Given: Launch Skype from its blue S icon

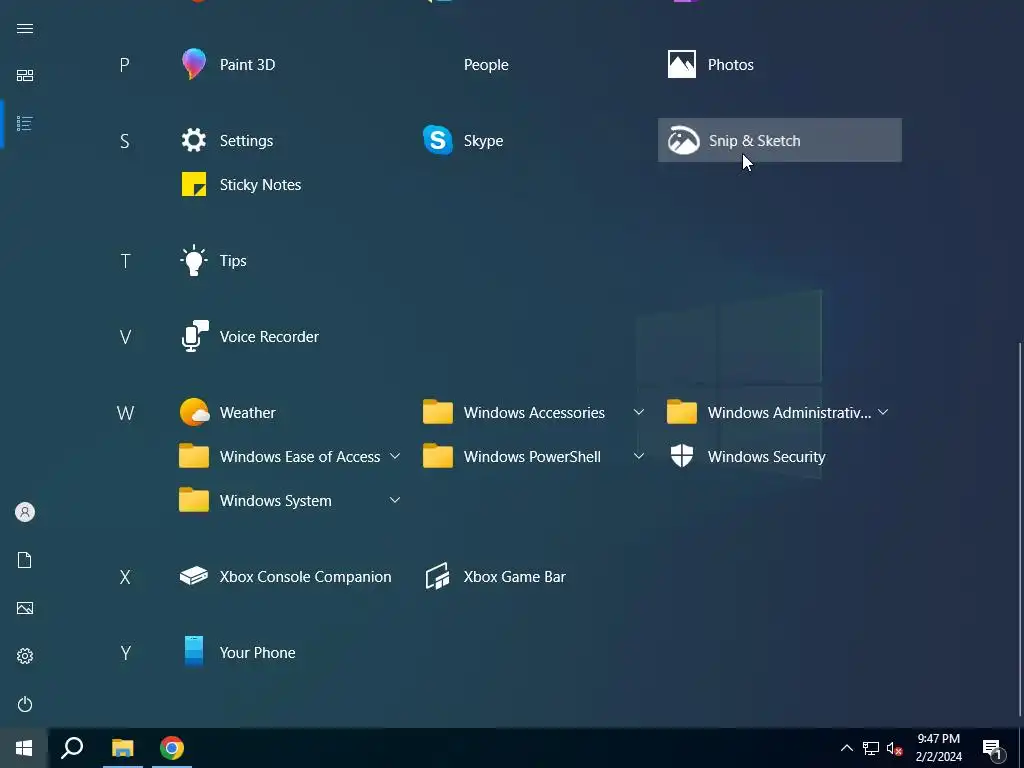Looking at the screenshot, I should point(438,140).
